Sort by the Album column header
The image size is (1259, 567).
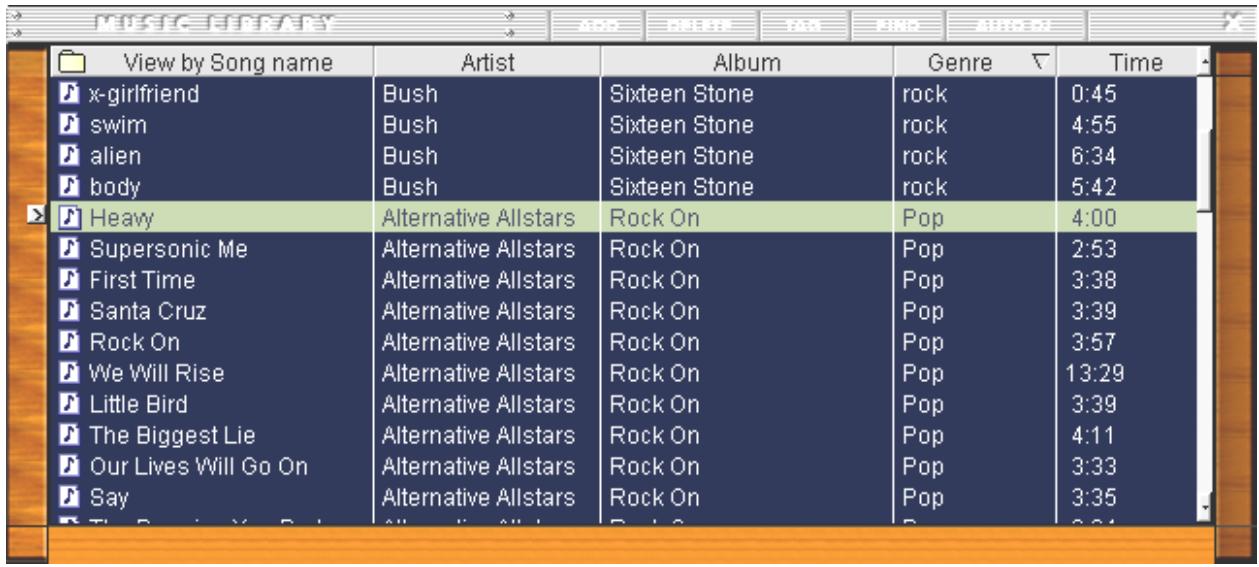[746, 63]
